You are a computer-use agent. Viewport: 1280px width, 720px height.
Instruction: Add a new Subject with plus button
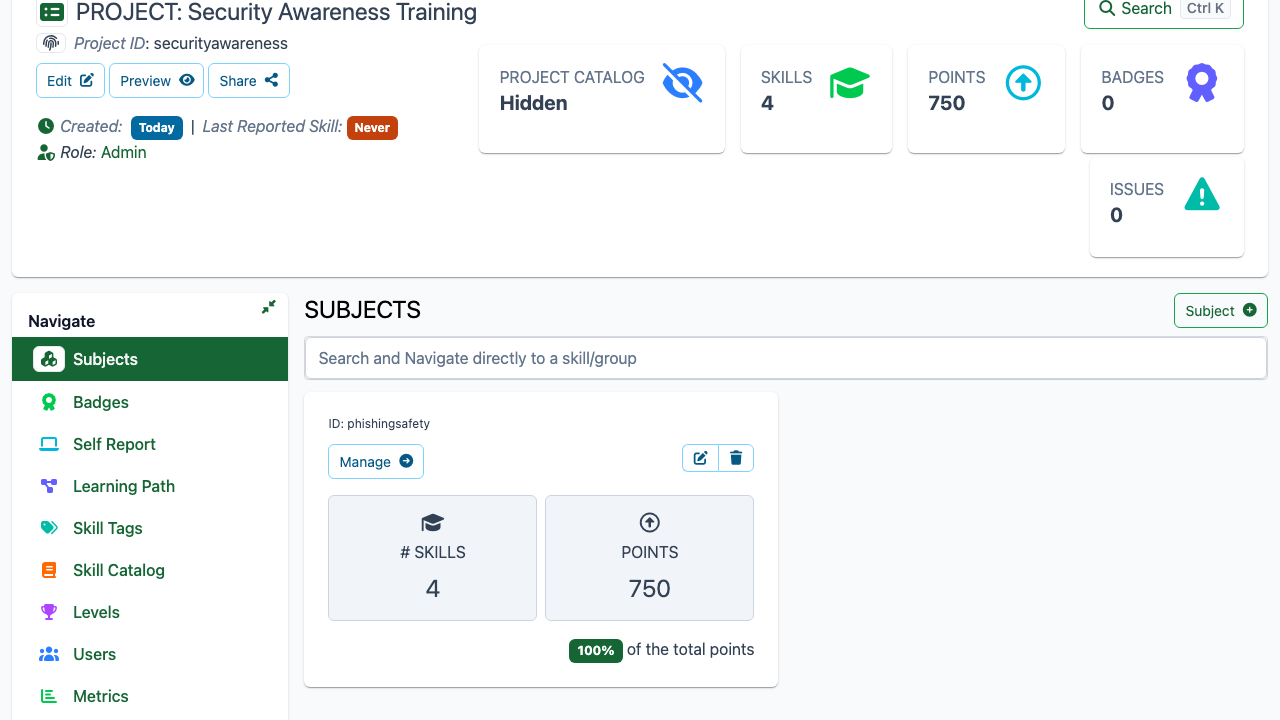point(1221,311)
